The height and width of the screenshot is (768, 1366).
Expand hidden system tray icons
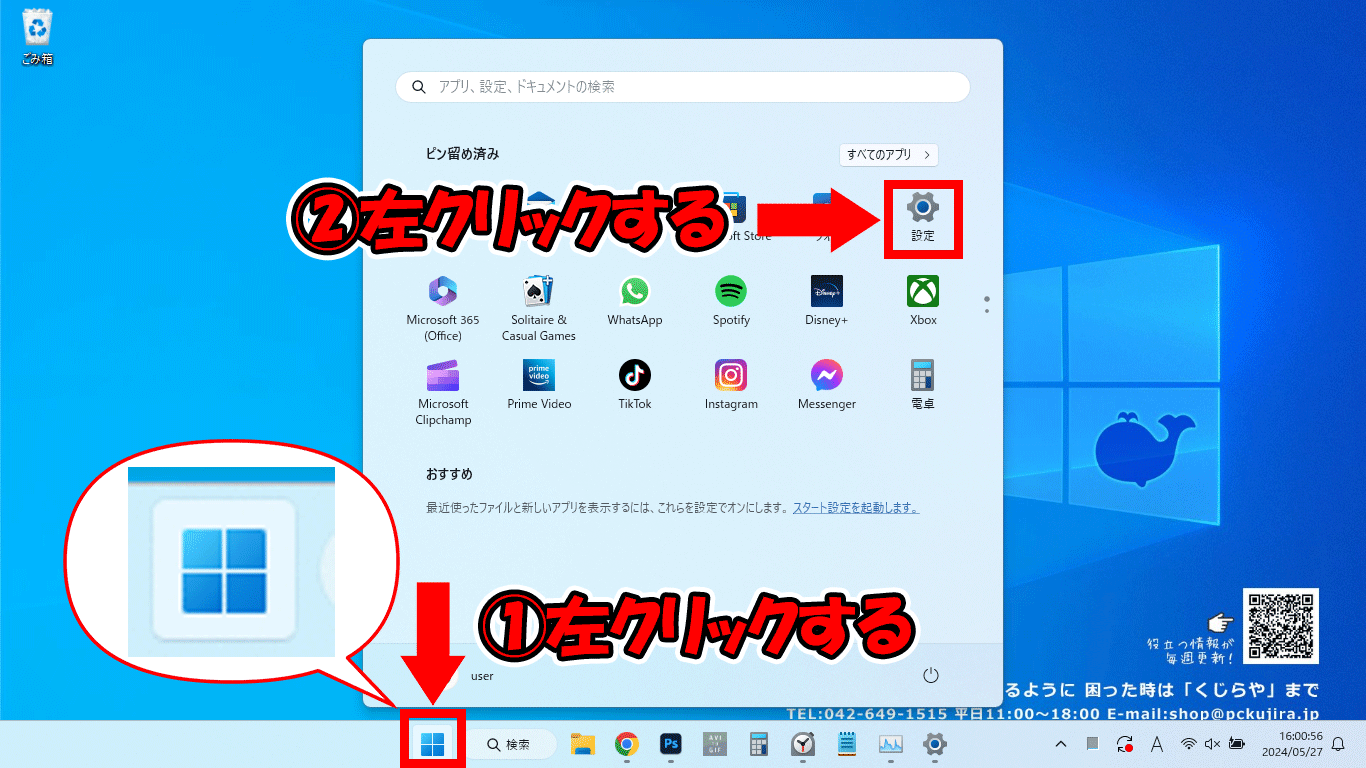(1061, 744)
